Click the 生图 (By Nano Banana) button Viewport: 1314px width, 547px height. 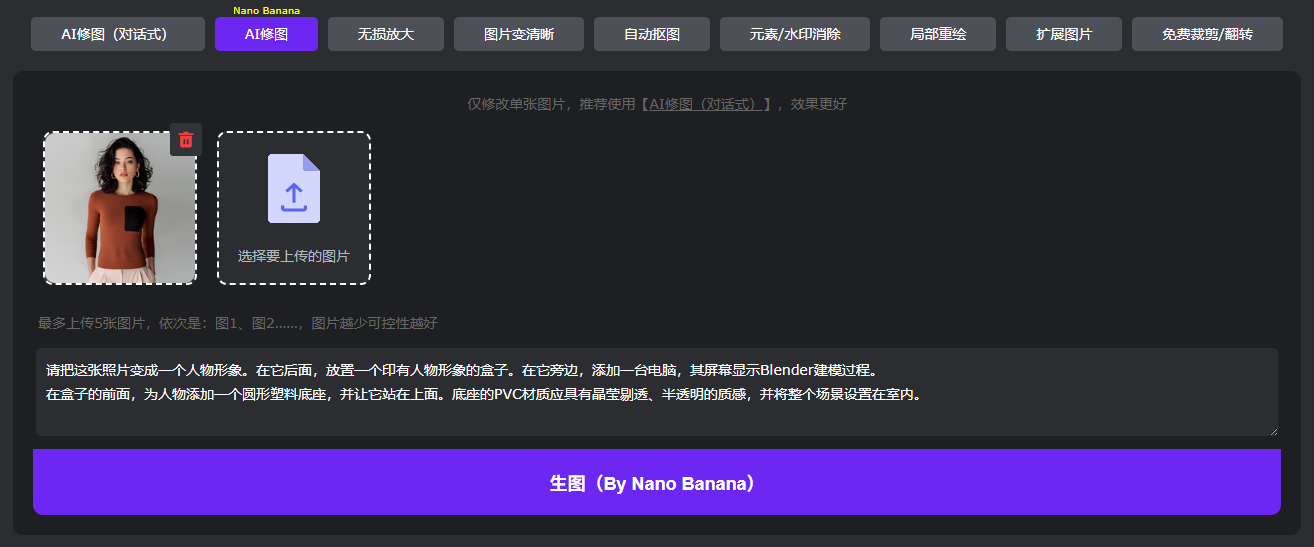657,482
